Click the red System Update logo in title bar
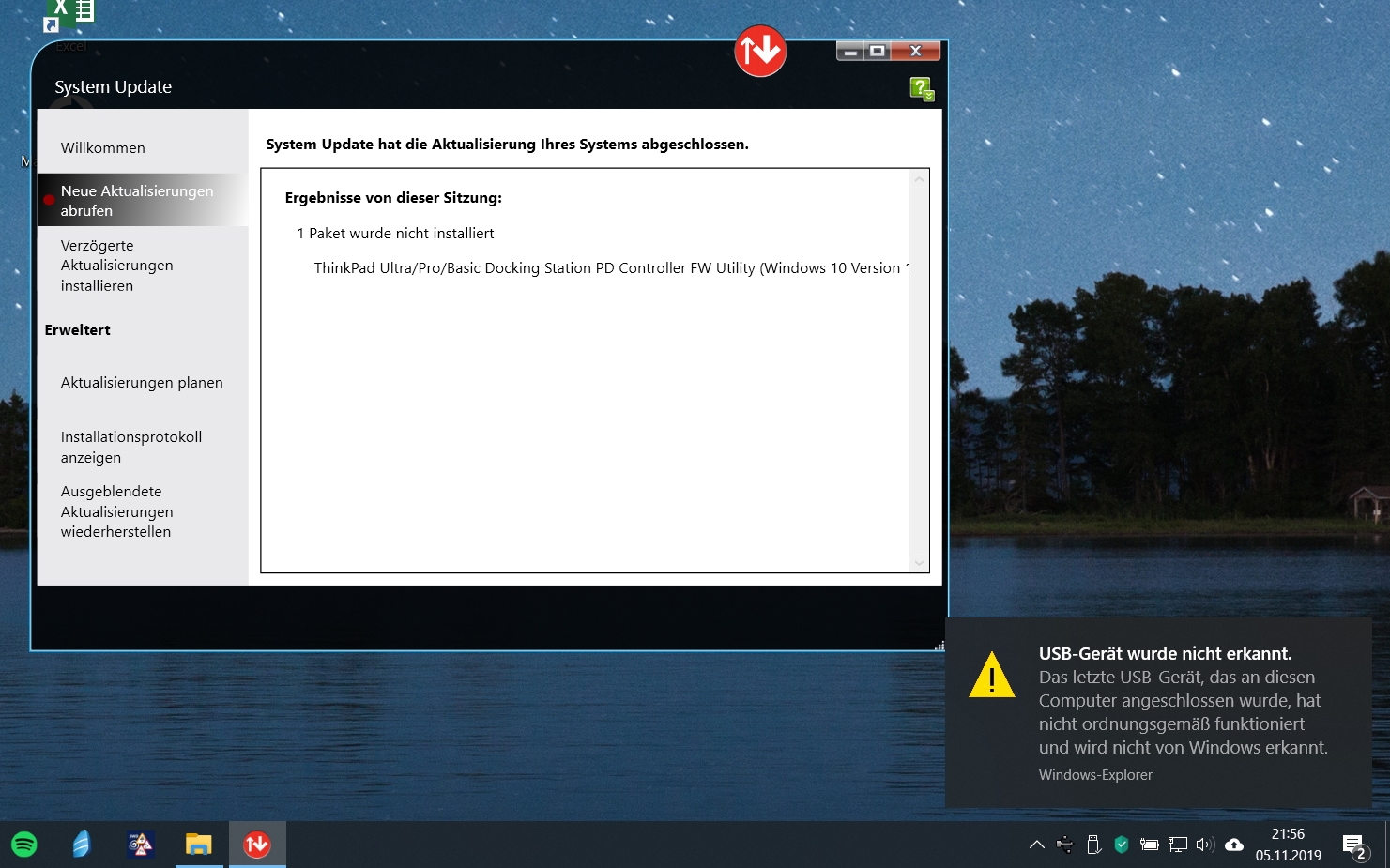 760,51
